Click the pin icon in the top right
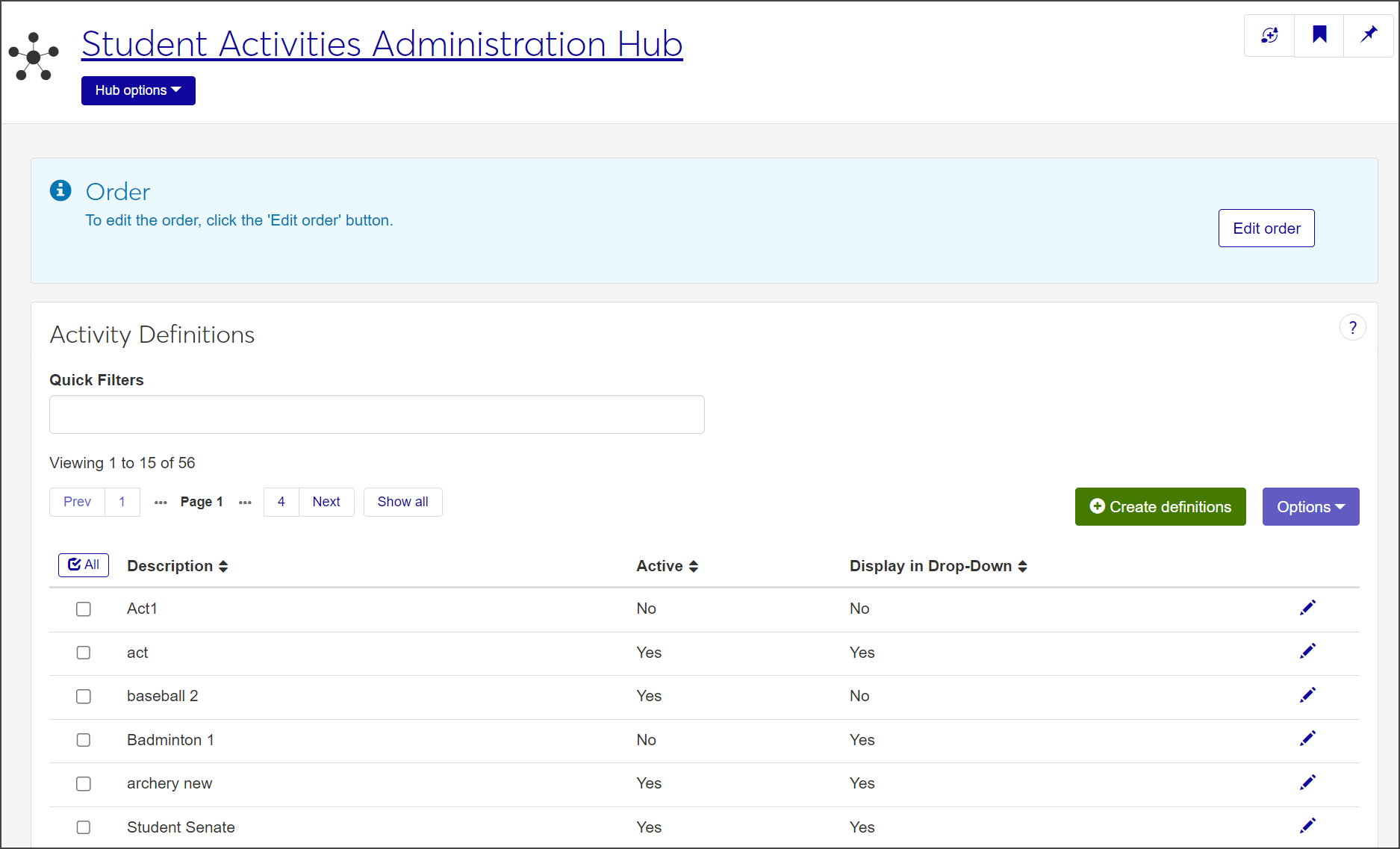Viewport: 1400px width, 849px height. pos(1368,35)
